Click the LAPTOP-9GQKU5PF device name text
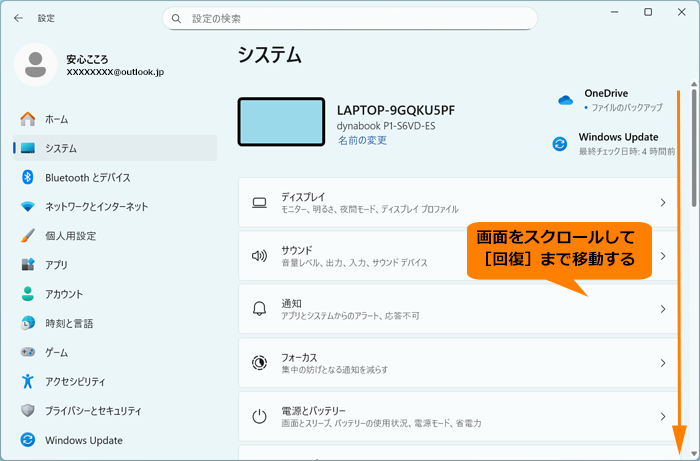This screenshot has height=461, width=700. [x=396, y=110]
